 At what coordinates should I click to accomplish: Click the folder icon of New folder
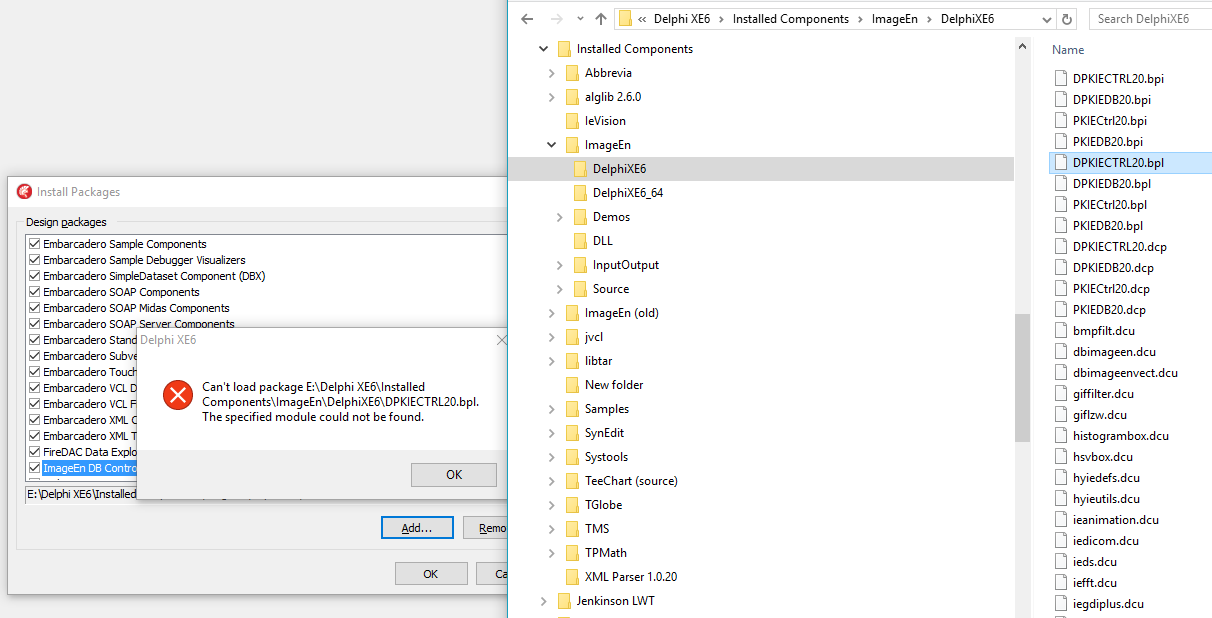572,385
